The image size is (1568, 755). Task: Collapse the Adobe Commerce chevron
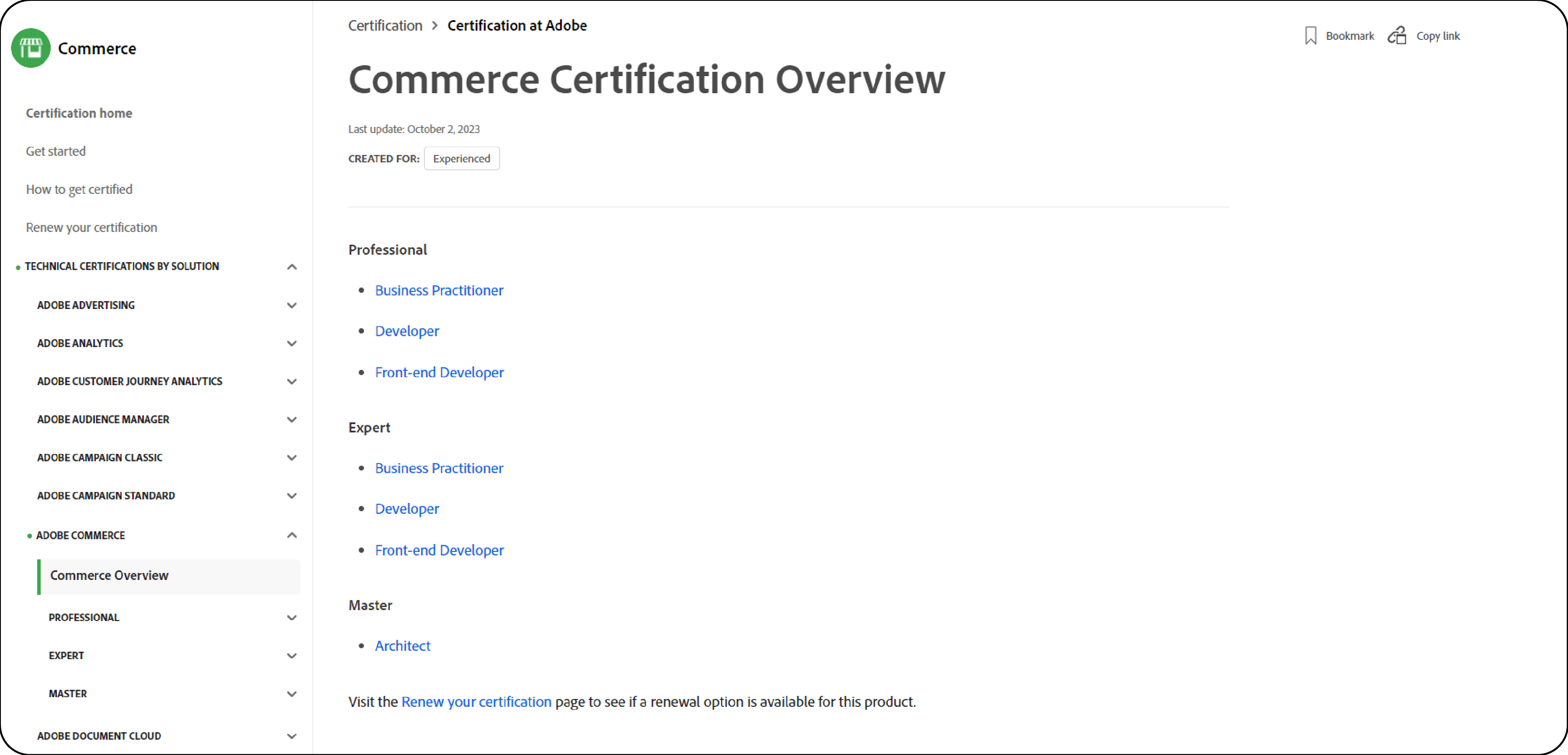coord(292,535)
